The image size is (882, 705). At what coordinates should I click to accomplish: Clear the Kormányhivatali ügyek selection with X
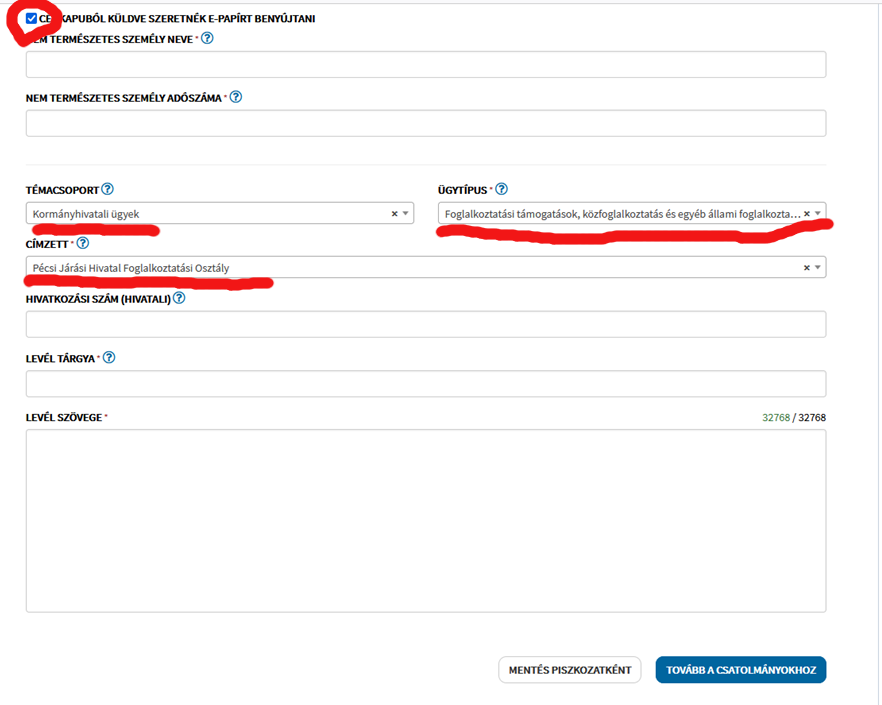coord(394,213)
